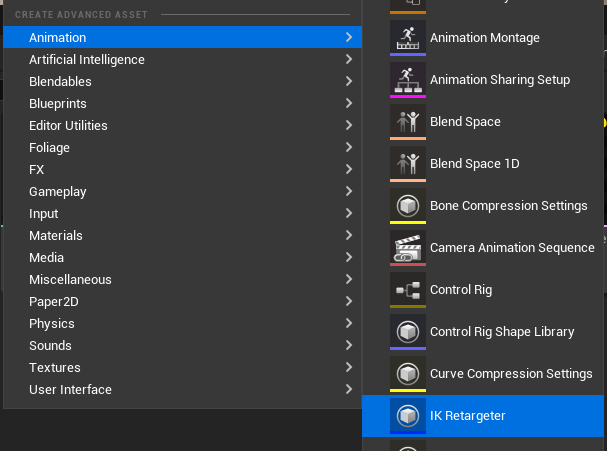Create an IK Retargeter asset
Image resolution: width=607 pixels, height=451 pixels.
tap(483, 416)
